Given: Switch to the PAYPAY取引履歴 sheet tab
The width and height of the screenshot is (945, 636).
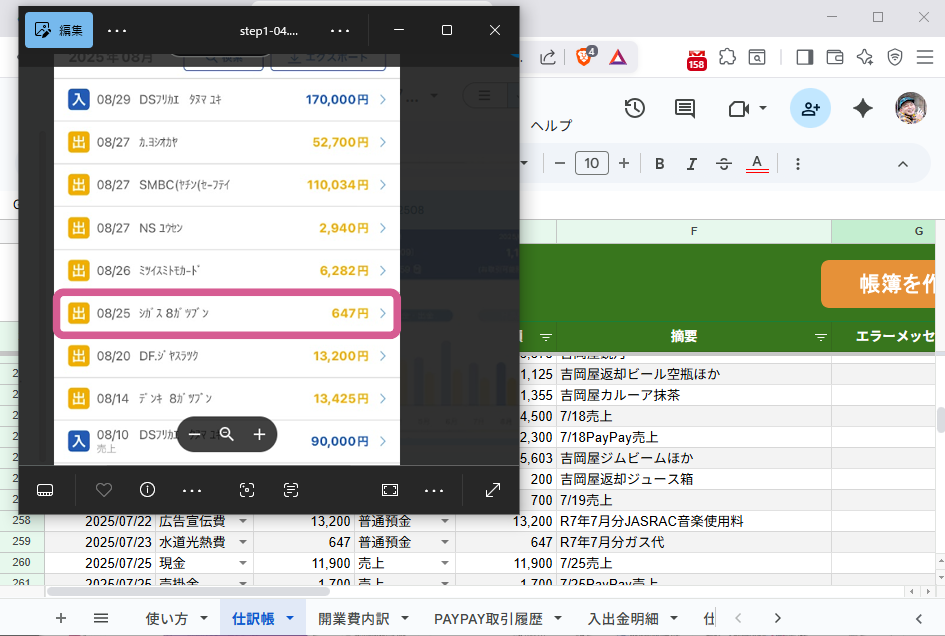Looking at the screenshot, I should point(490,618).
